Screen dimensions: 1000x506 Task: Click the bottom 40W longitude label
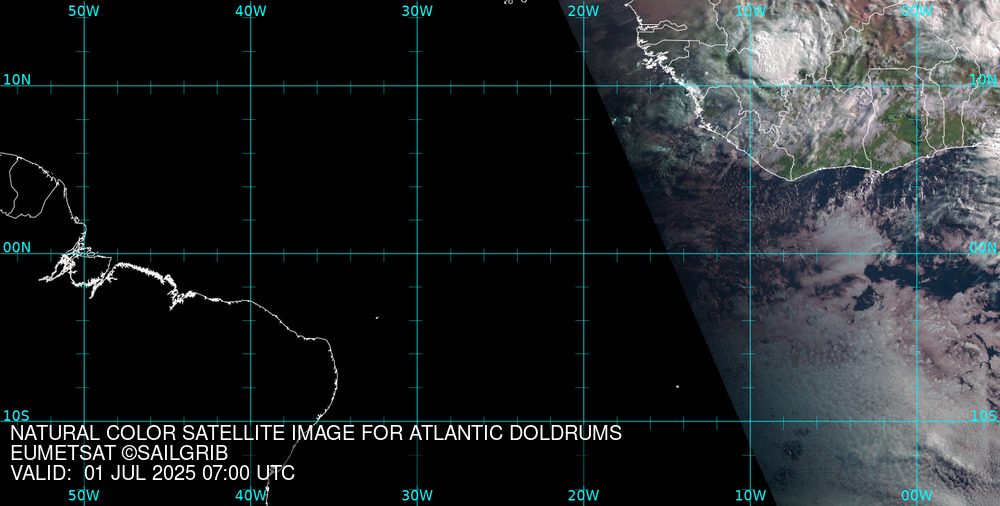coord(251,495)
